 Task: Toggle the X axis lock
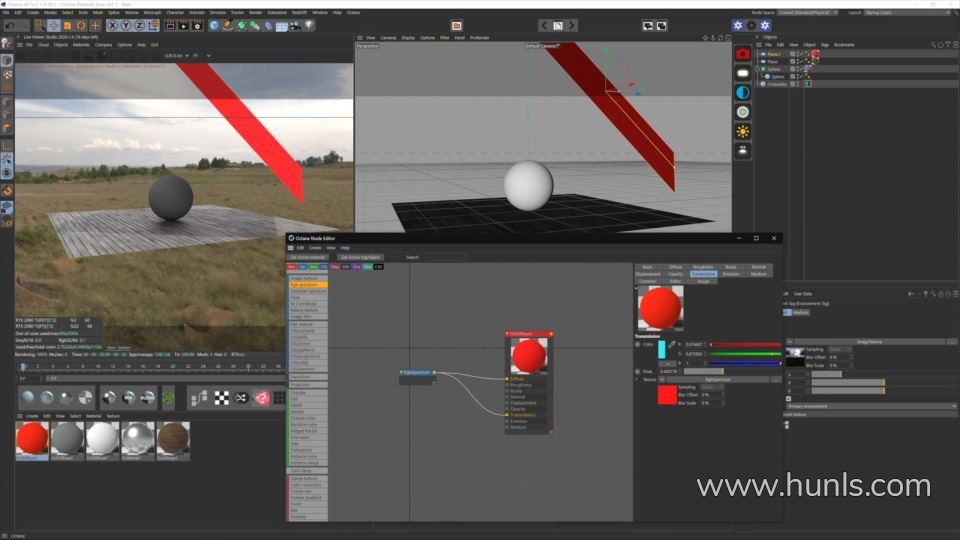pyautogui.click(x=112, y=25)
